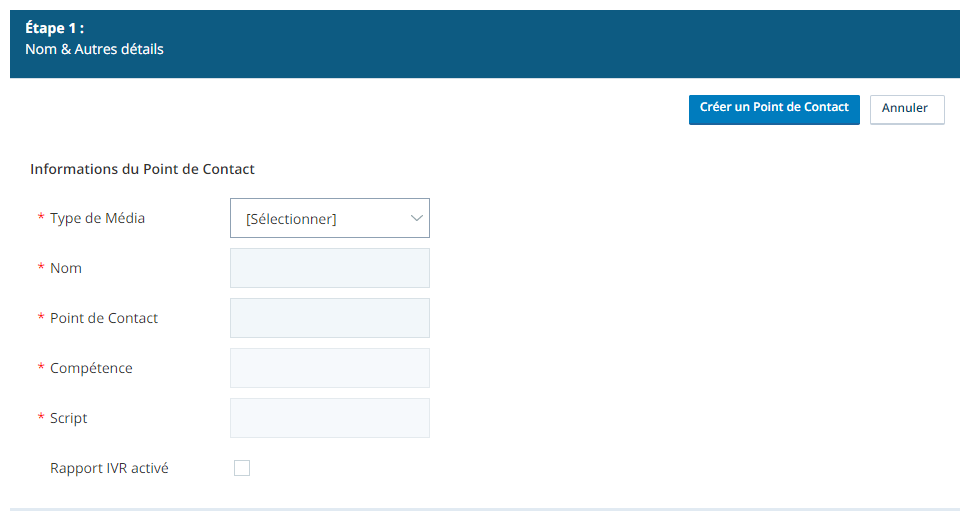Click the Compétence label text

(91, 368)
